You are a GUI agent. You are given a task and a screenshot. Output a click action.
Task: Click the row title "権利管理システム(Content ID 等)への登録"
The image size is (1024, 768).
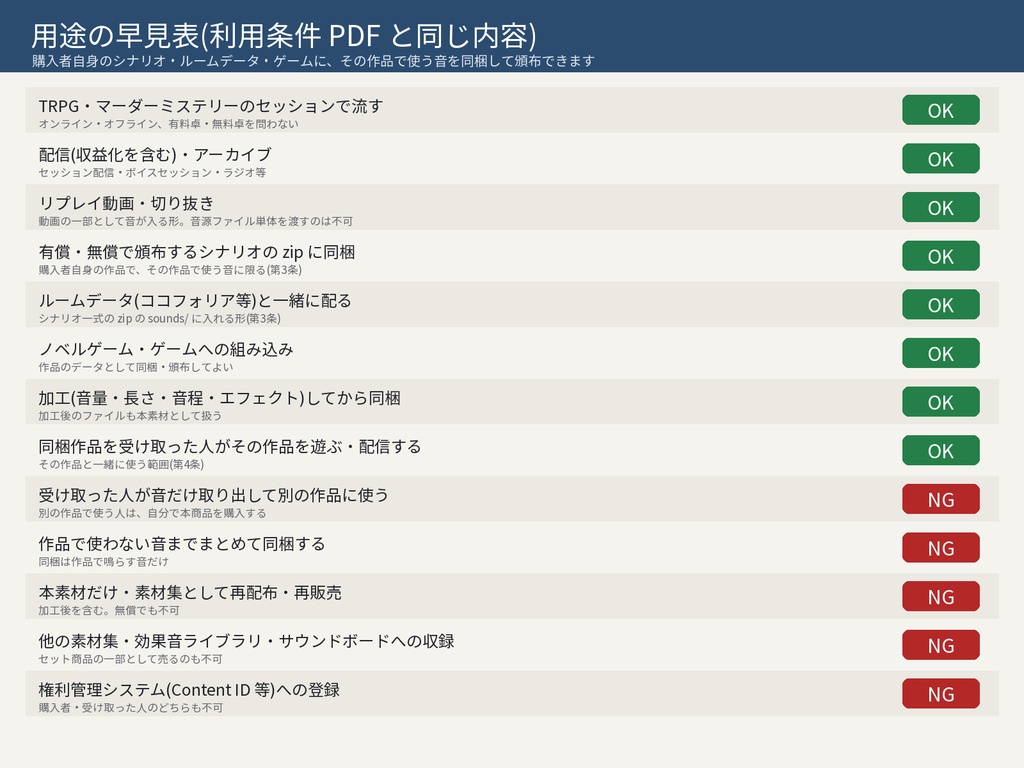pos(189,690)
